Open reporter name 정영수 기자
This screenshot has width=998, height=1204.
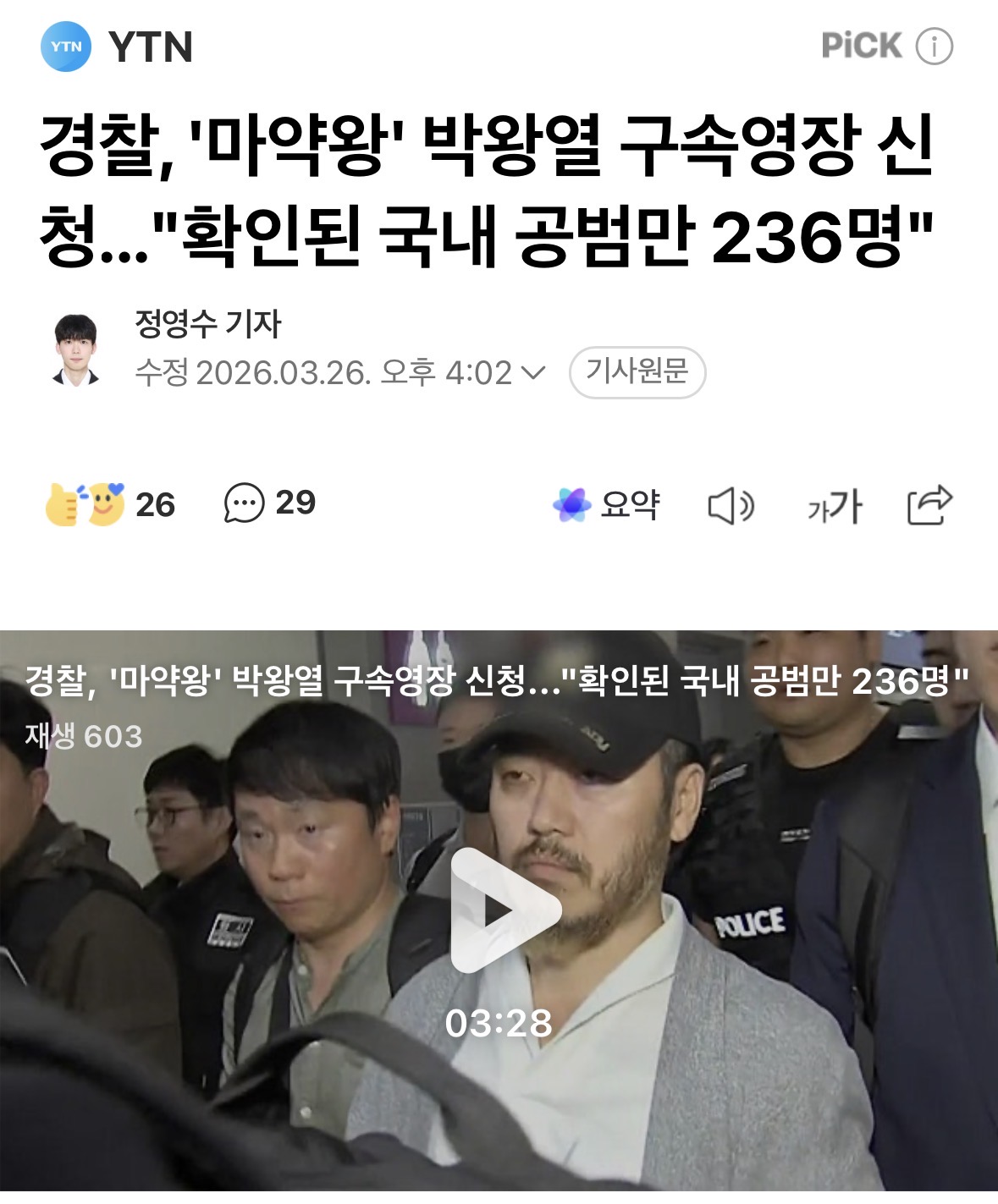[x=207, y=323]
